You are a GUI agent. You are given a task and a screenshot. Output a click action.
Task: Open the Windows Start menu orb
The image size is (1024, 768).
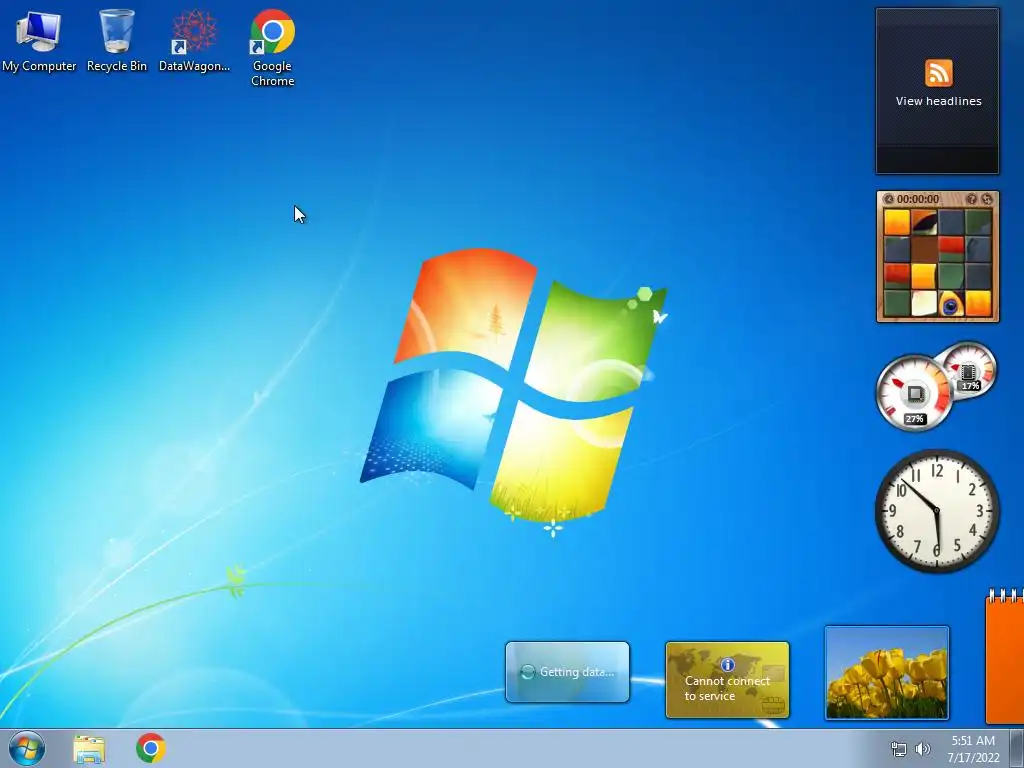coord(27,748)
